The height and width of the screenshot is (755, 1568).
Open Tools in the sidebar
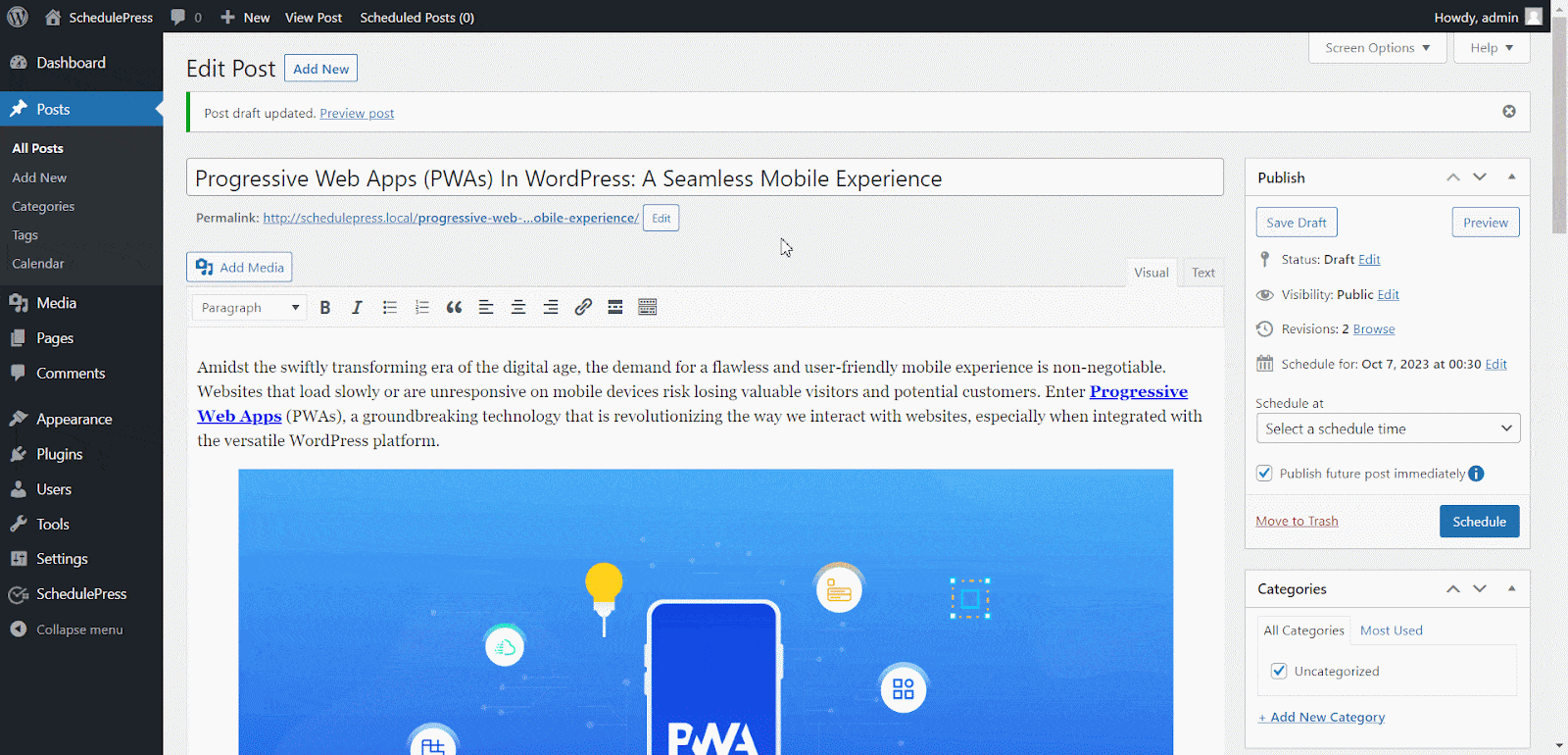81,525
